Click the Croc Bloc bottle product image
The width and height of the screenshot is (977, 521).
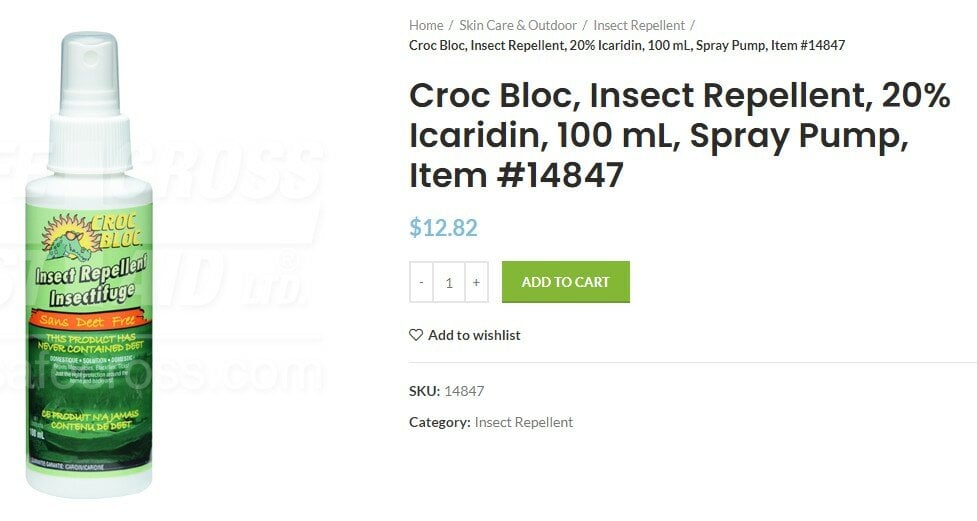coord(89,265)
